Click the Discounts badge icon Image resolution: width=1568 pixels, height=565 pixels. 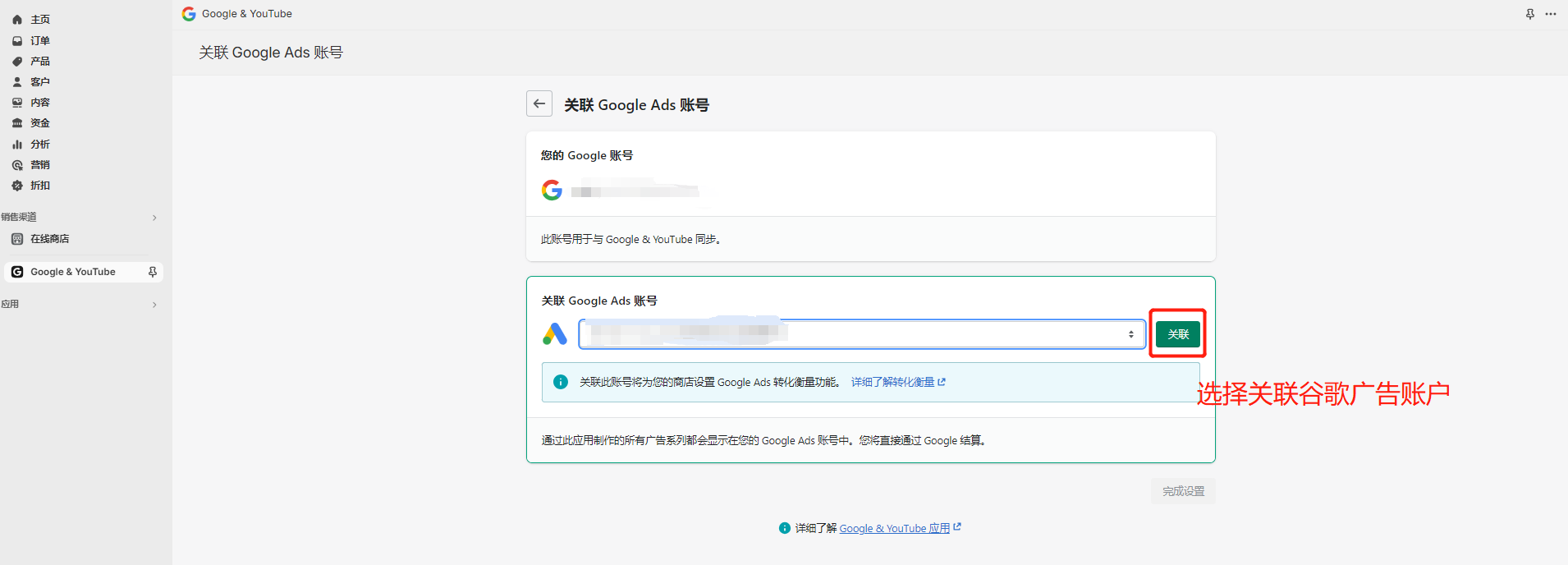[x=17, y=186]
